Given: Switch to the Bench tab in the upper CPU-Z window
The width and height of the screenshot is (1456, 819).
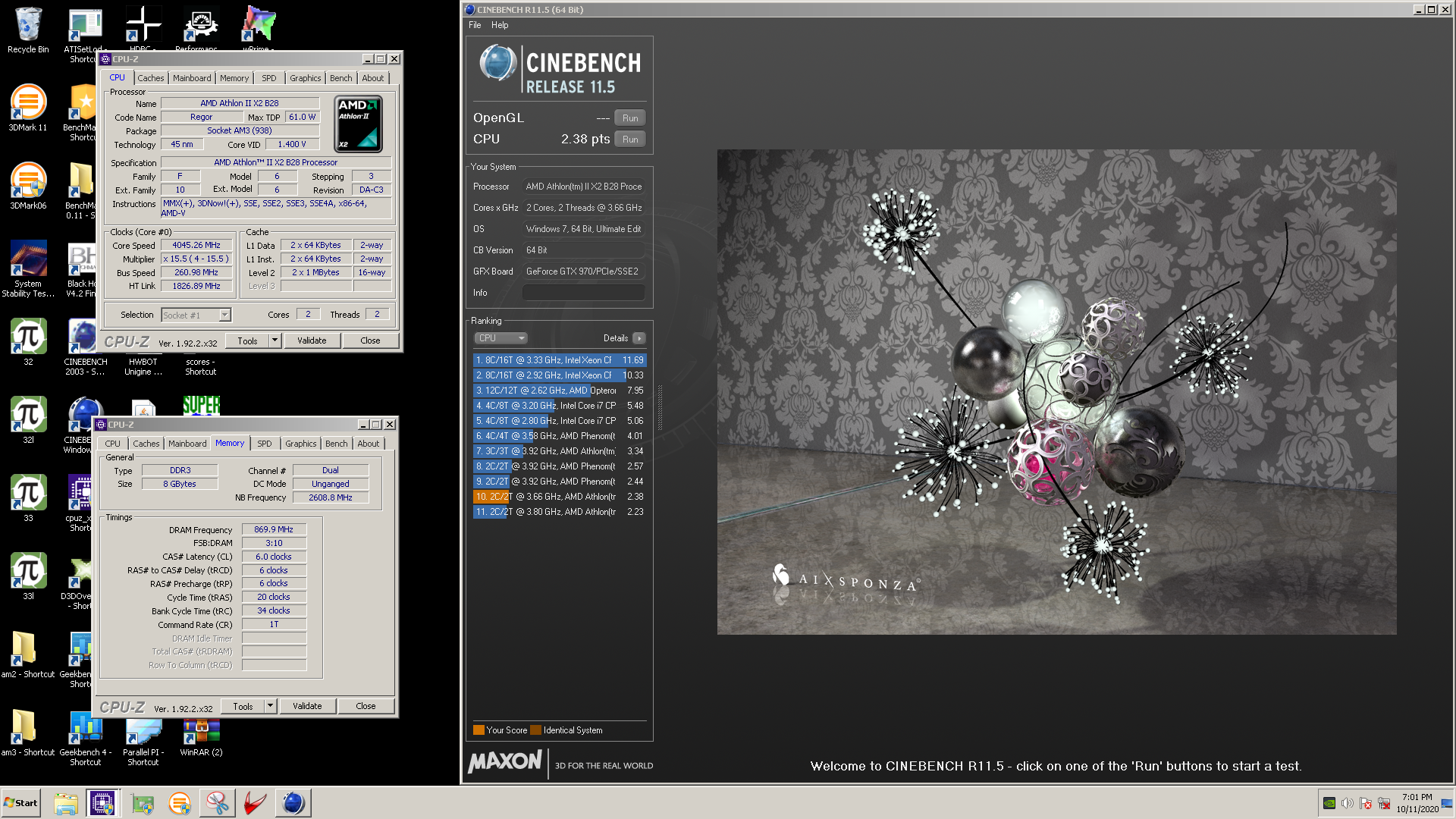Looking at the screenshot, I should tap(340, 78).
